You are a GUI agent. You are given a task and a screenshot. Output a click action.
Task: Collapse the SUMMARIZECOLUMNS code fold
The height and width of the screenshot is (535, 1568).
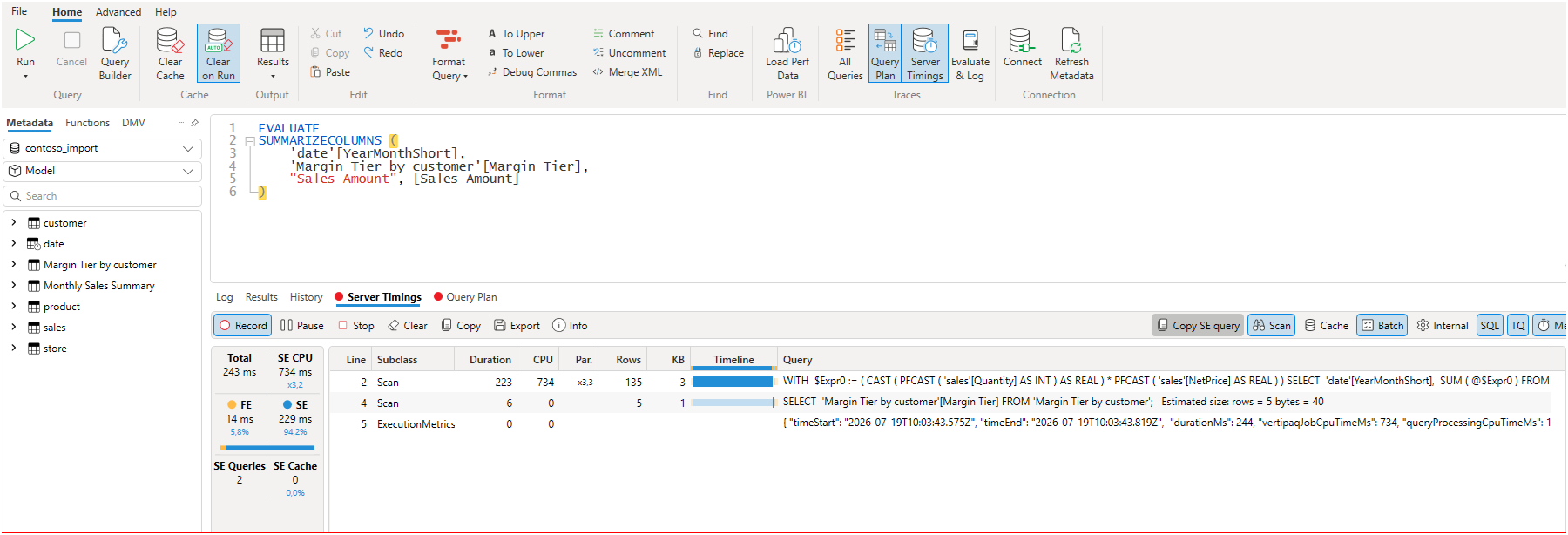tap(250, 141)
